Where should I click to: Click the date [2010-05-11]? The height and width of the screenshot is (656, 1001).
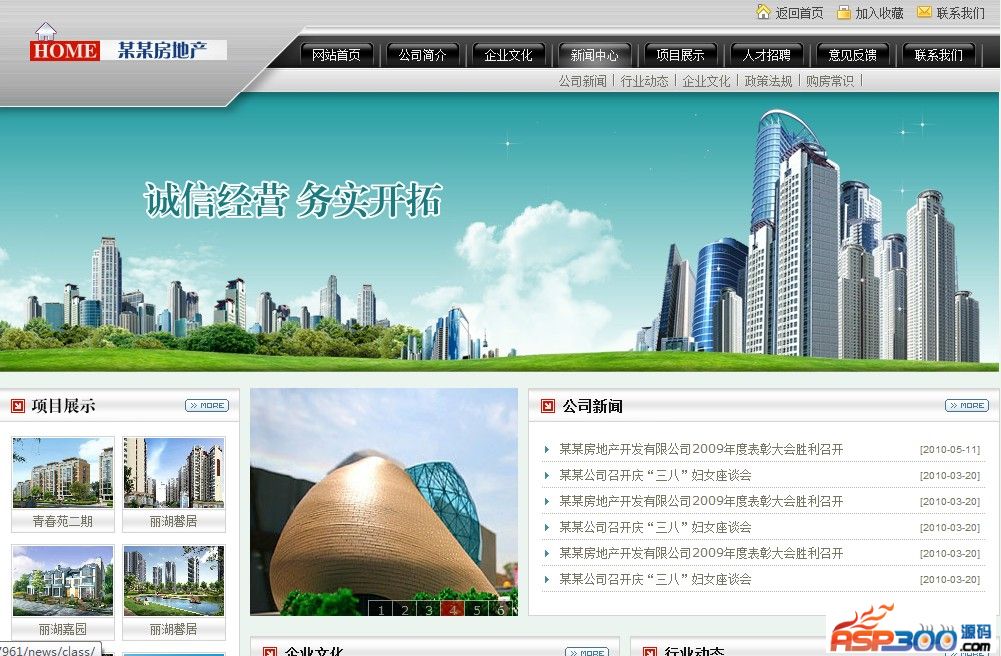(x=950, y=450)
